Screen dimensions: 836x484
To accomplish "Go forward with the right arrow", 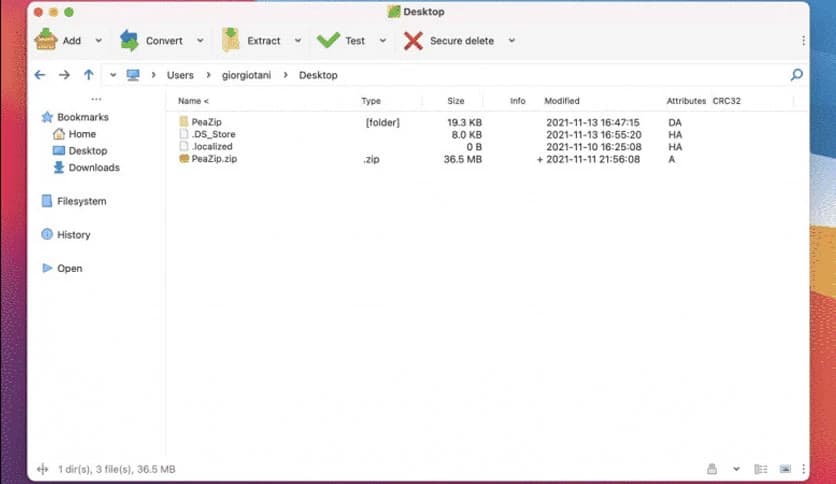I will pyautogui.click(x=64, y=75).
